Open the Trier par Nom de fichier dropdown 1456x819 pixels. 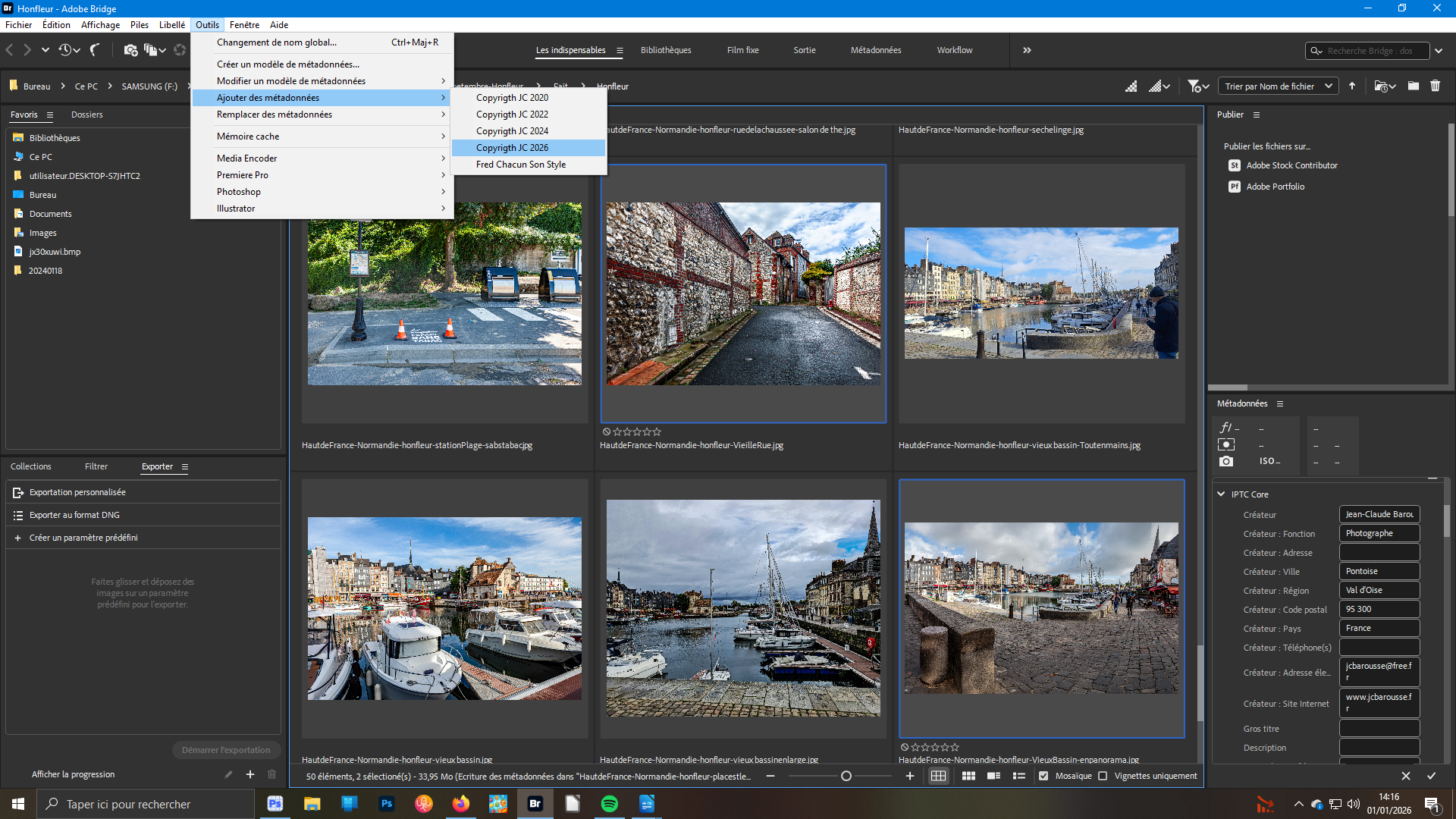pyautogui.click(x=1278, y=86)
